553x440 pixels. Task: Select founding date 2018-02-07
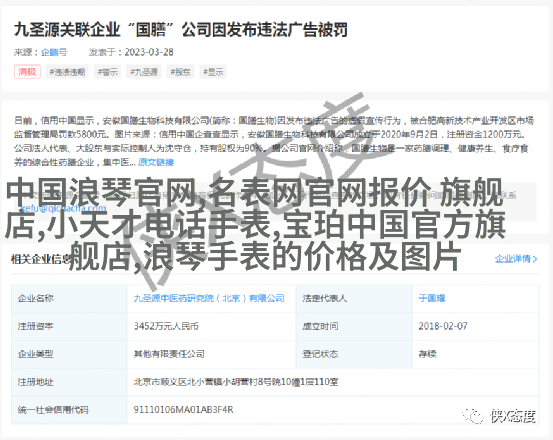[x=443, y=326]
